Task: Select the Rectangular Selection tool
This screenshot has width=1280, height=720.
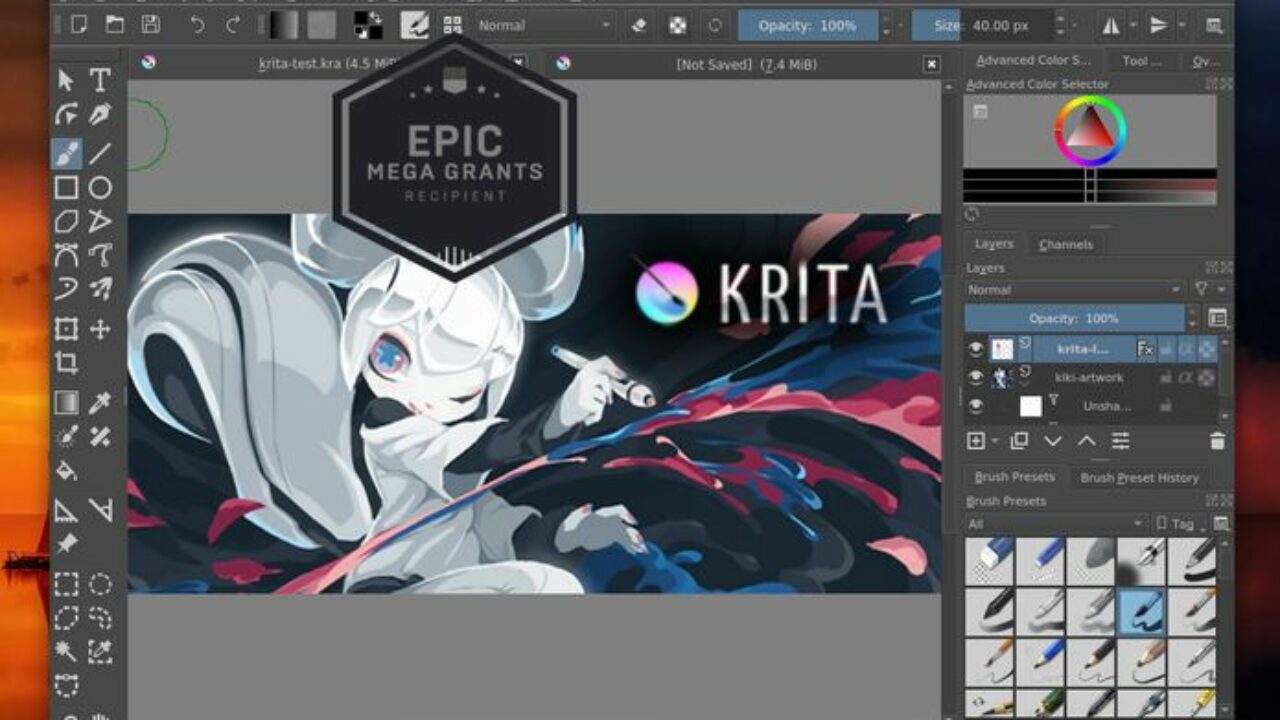Action: pos(66,584)
